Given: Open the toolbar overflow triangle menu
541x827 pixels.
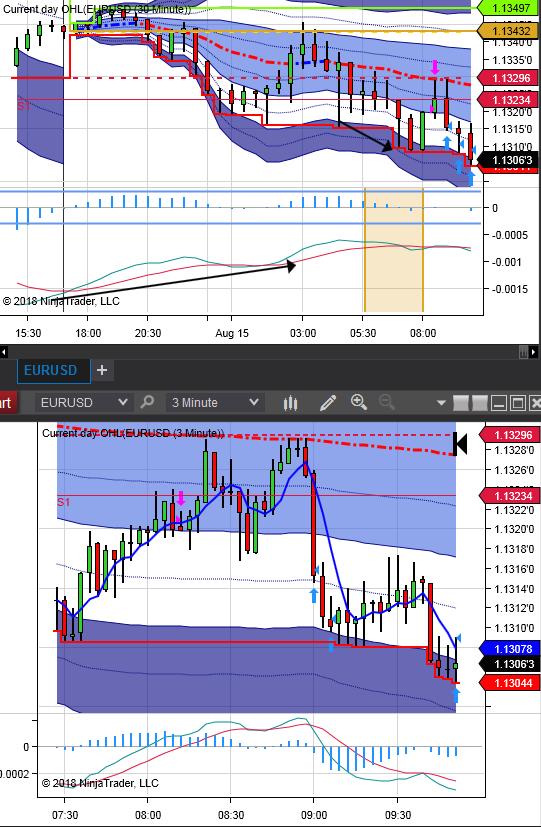Looking at the screenshot, I should coord(441,403).
